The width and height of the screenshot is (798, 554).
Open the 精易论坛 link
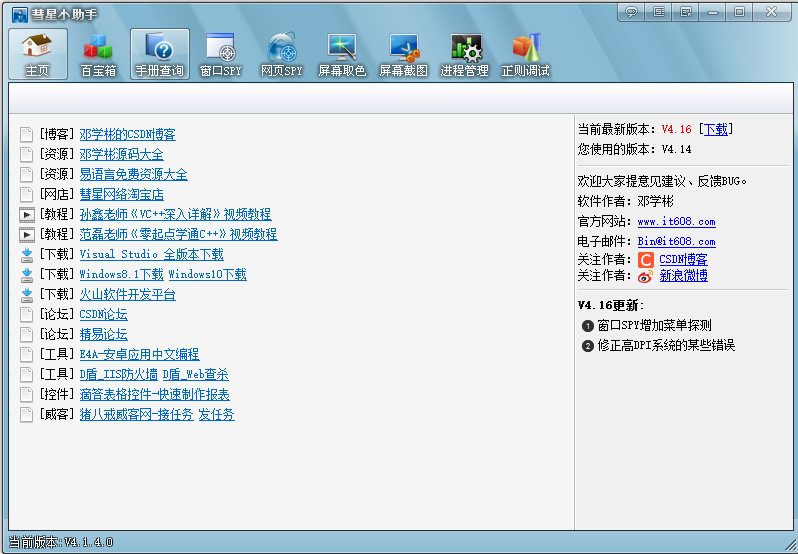point(104,334)
